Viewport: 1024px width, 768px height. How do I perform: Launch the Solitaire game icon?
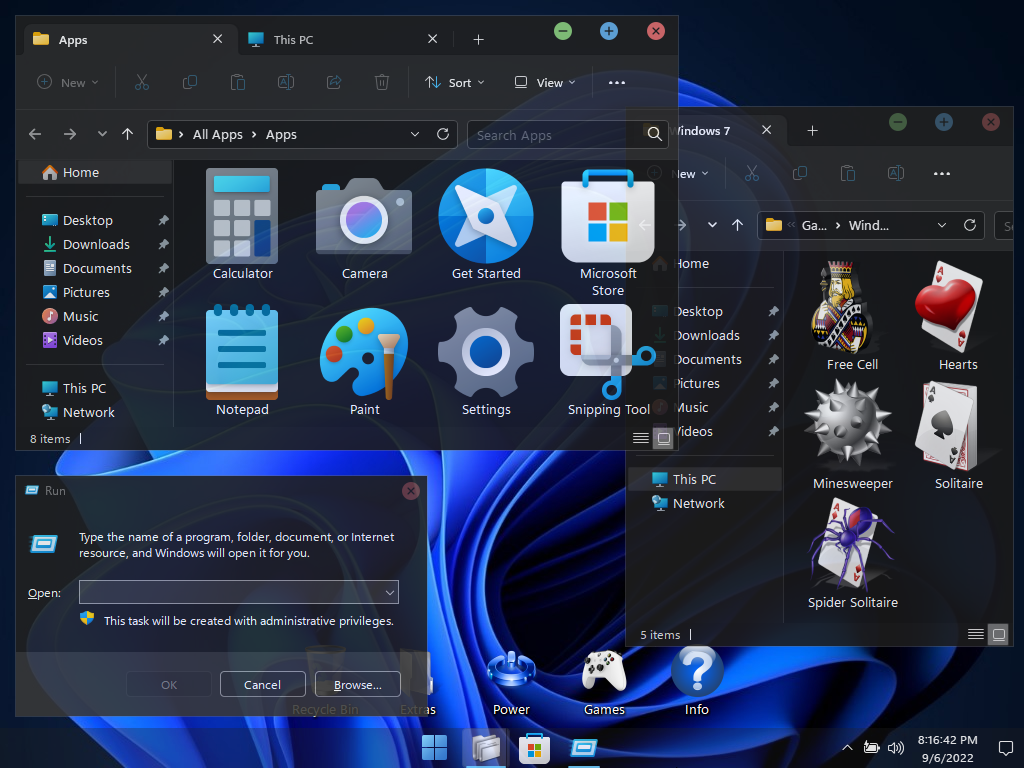[x=947, y=426]
